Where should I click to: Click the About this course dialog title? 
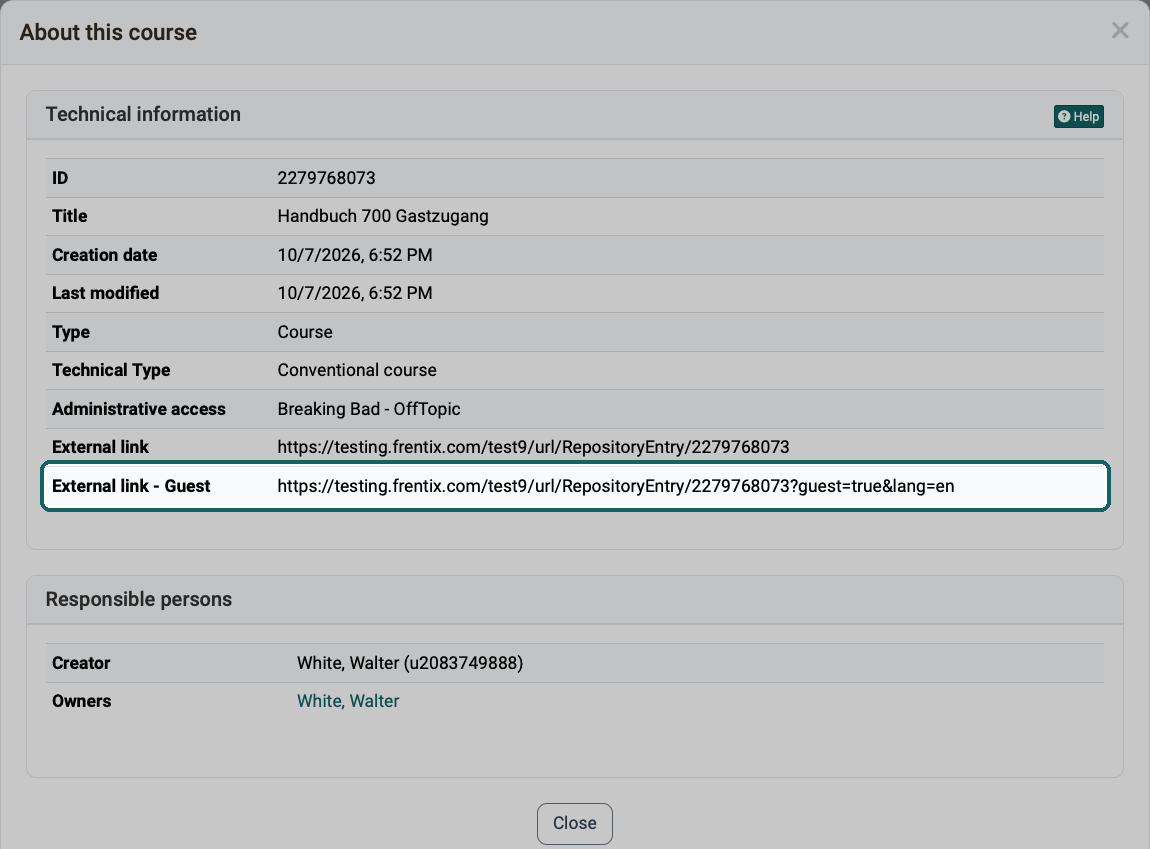coord(108,32)
